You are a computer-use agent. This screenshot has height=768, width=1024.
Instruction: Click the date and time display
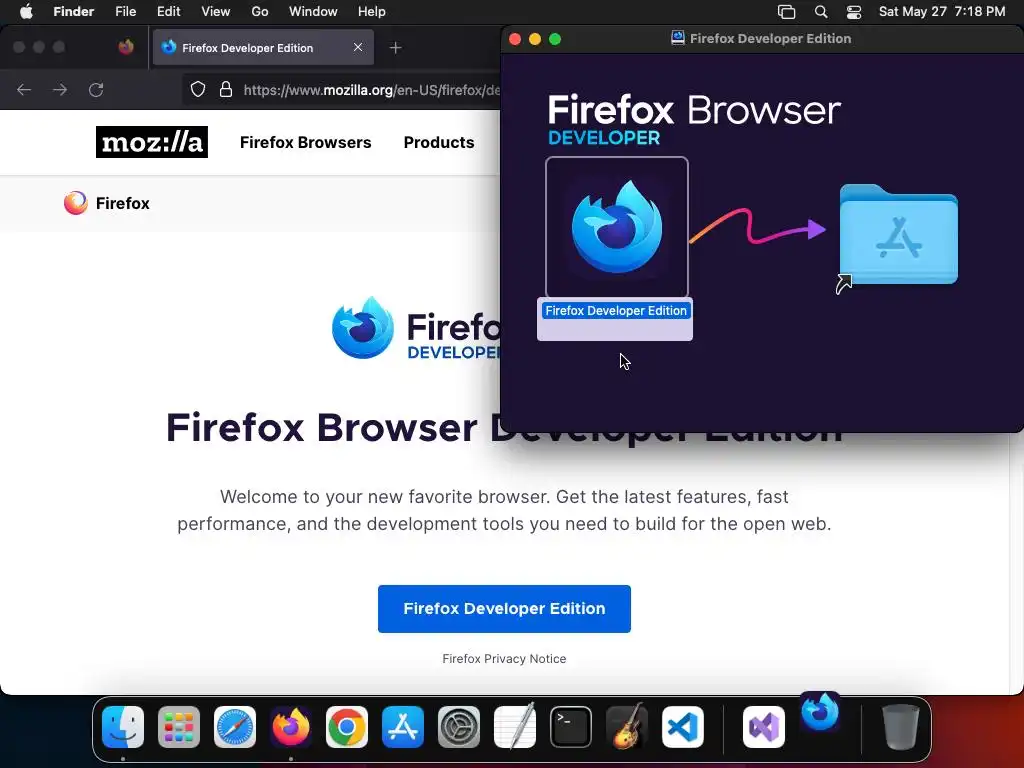click(x=942, y=12)
